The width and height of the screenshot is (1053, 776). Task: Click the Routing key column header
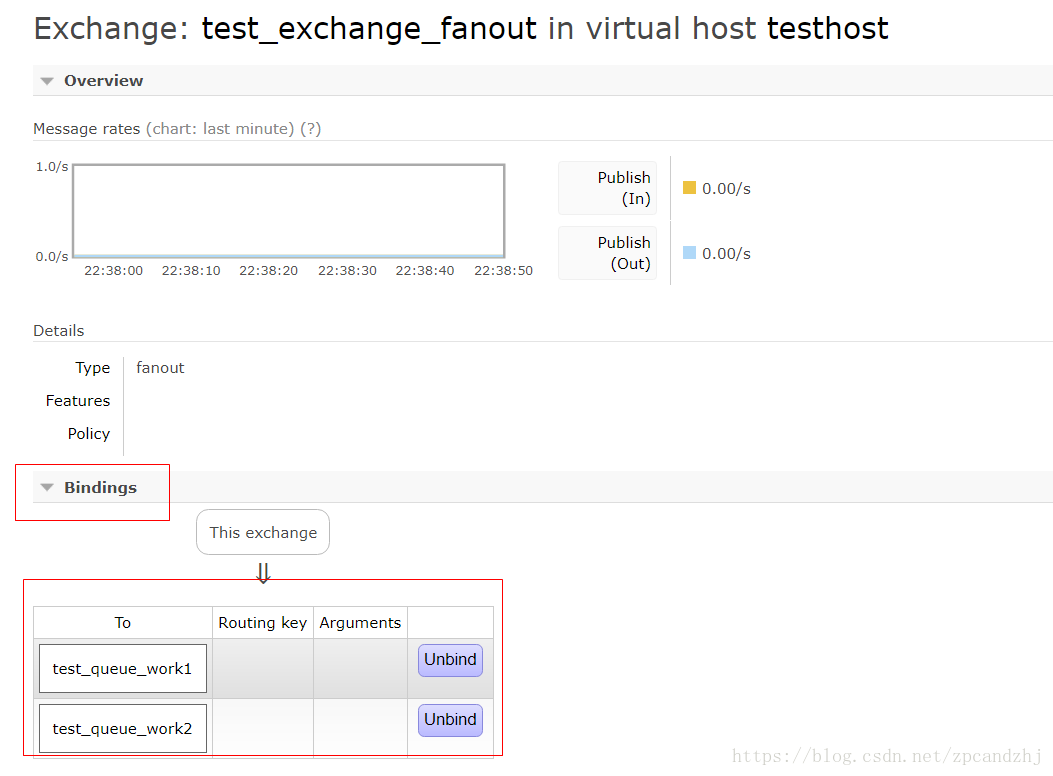point(263,623)
